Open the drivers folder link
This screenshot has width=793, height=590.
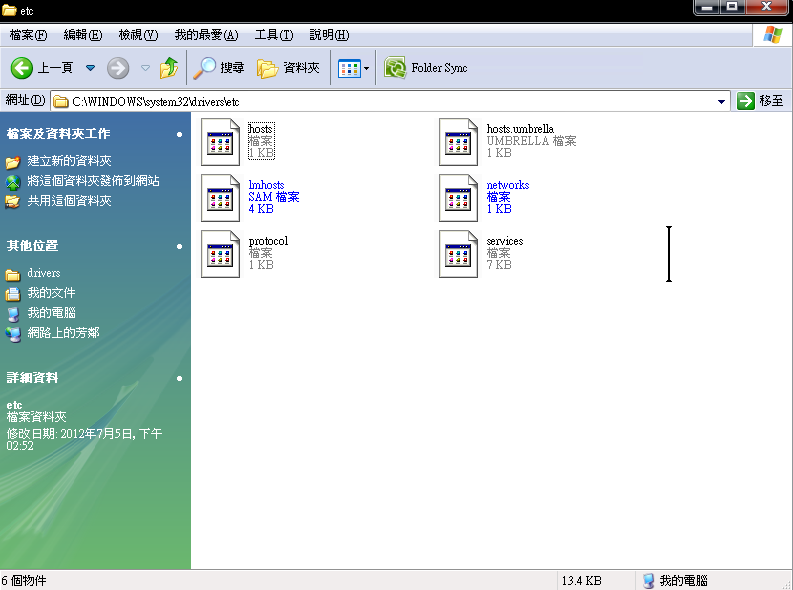pyautogui.click(x=44, y=274)
